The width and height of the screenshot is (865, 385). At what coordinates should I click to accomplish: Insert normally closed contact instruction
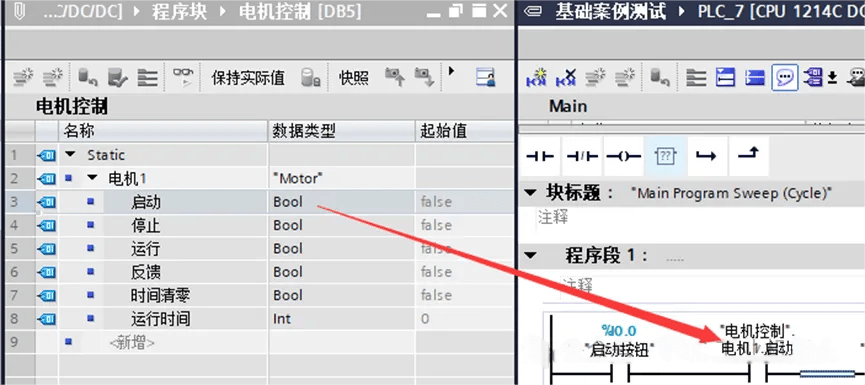tap(582, 157)
